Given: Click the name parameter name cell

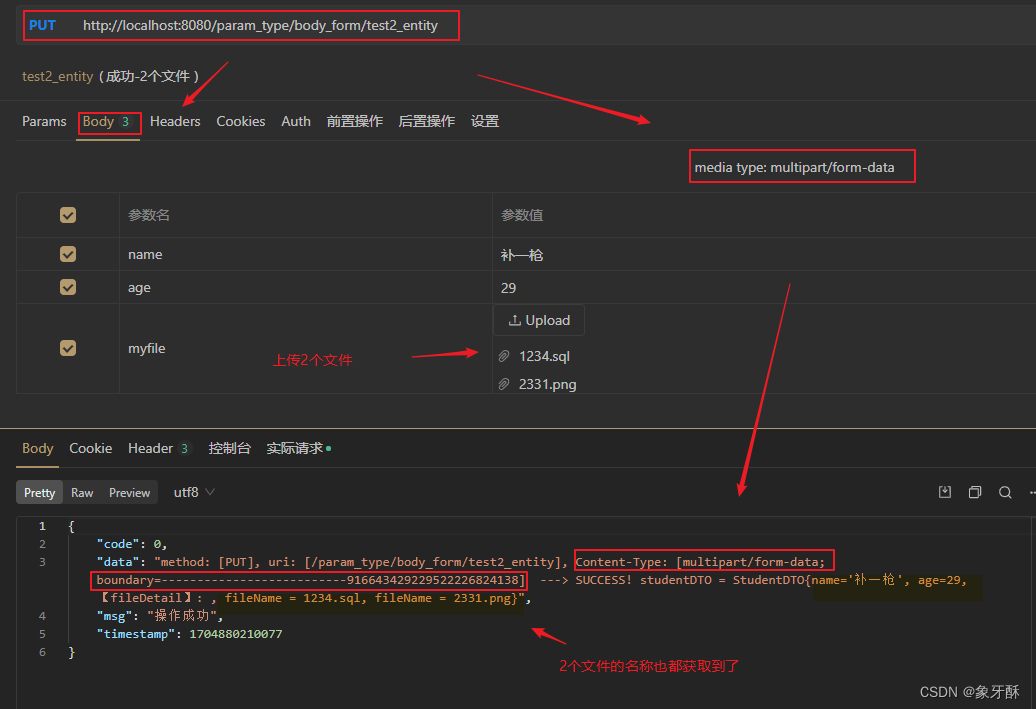Looking at the screenshot, I should pyautogui.click(x=305, y=254).
